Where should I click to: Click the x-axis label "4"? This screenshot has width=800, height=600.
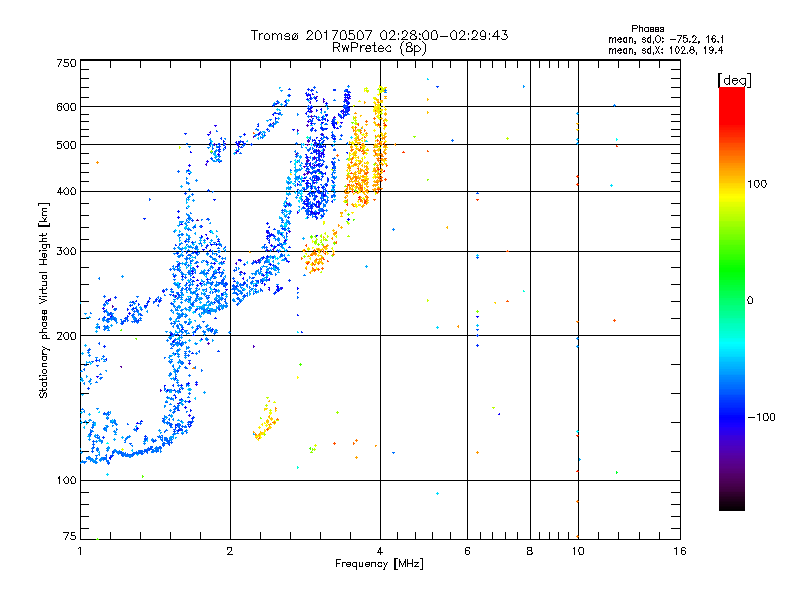pyautogui.click(x=380, y=551)
